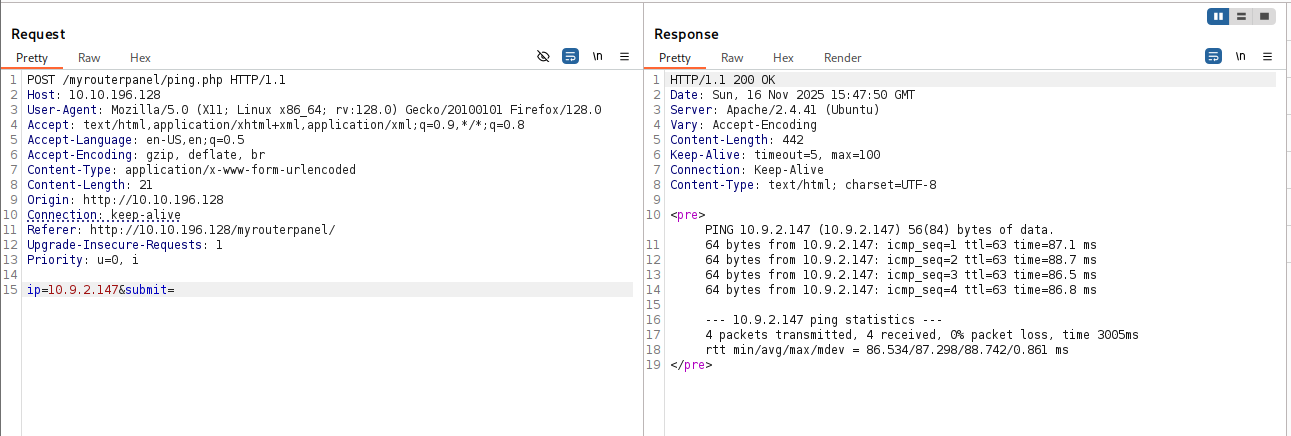Select the Pretty tab in Request panel
This screenshot has width=1291, height=436.
32,58
